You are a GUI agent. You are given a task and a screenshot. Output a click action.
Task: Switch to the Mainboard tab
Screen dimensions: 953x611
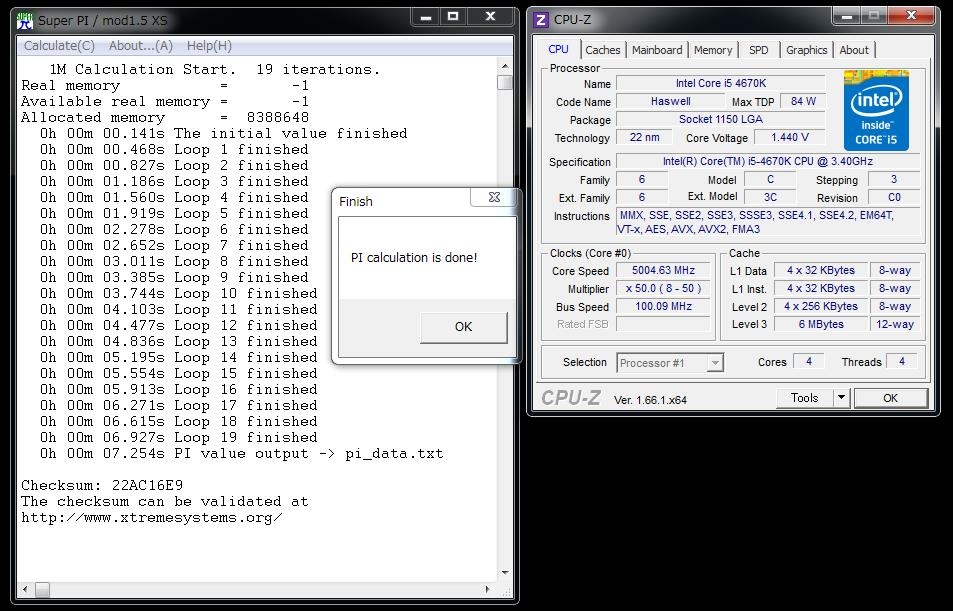(657, 50)
